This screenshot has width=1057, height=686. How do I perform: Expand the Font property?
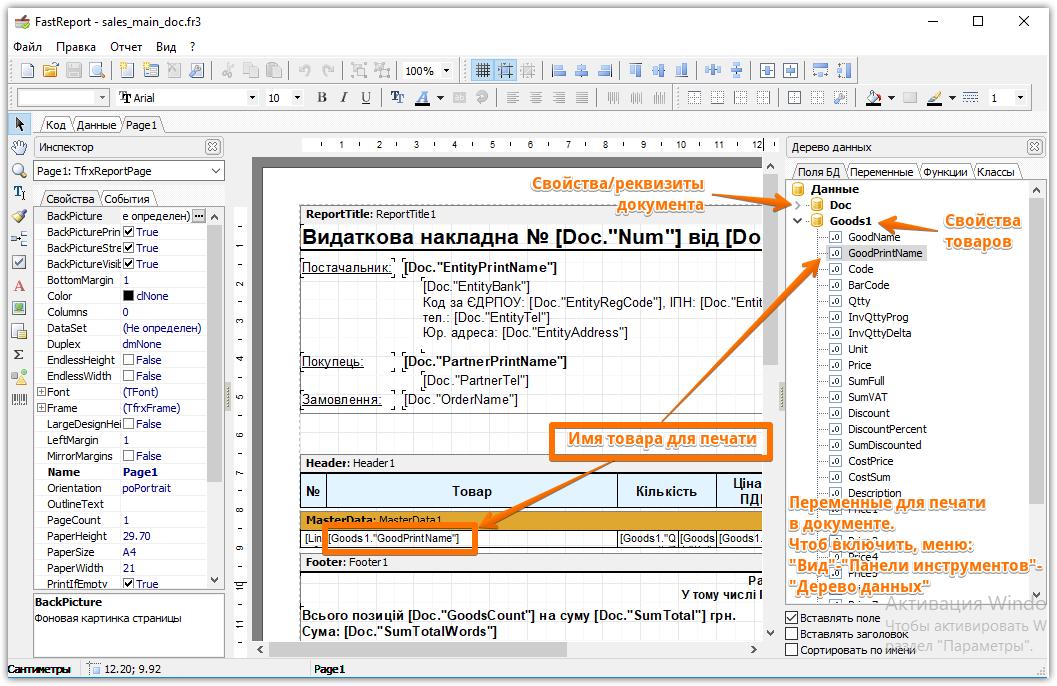[x=41, y=392]
